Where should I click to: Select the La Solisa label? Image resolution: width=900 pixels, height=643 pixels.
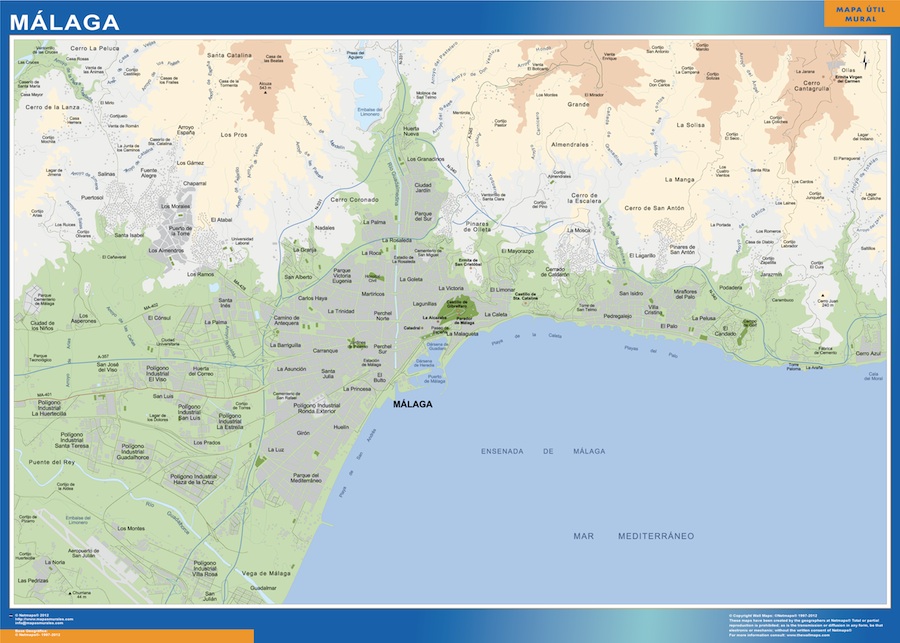[690, 125]
